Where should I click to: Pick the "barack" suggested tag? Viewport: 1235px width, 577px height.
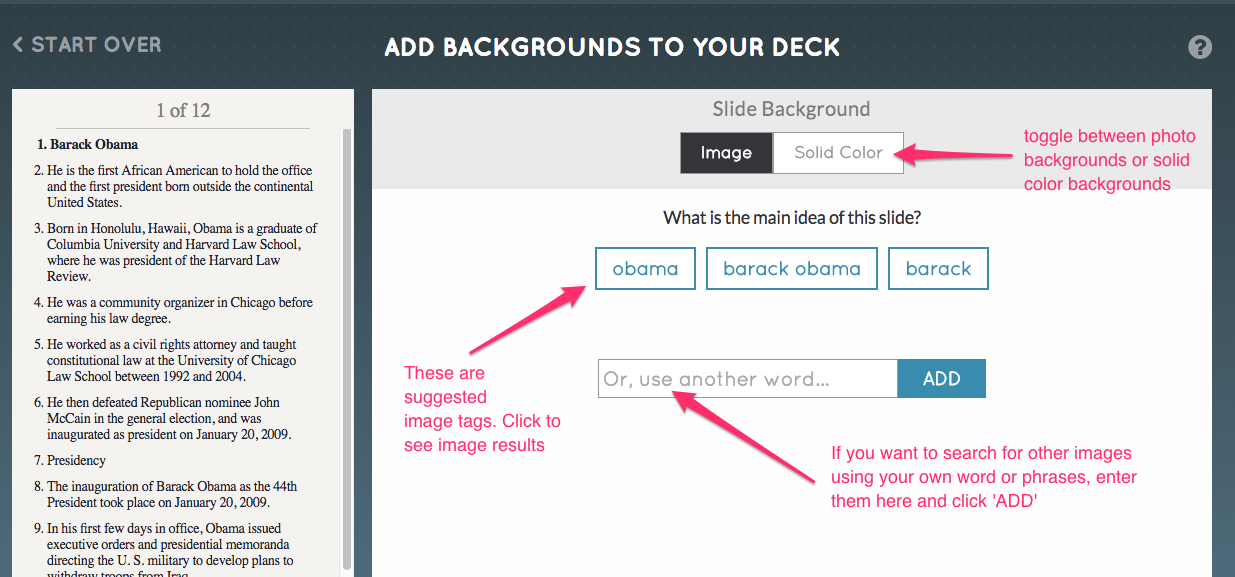tap(937, 269)
